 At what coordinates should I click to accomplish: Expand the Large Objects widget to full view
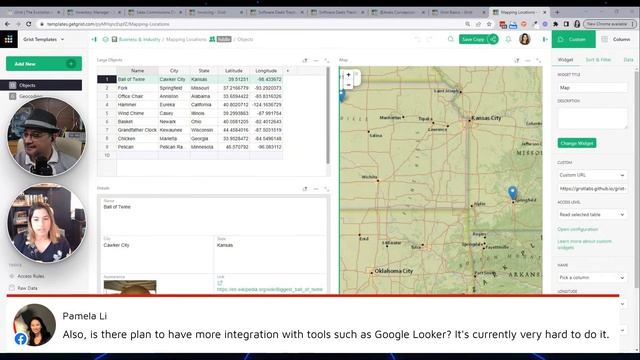pyautogui.click(x=327, y=60)
